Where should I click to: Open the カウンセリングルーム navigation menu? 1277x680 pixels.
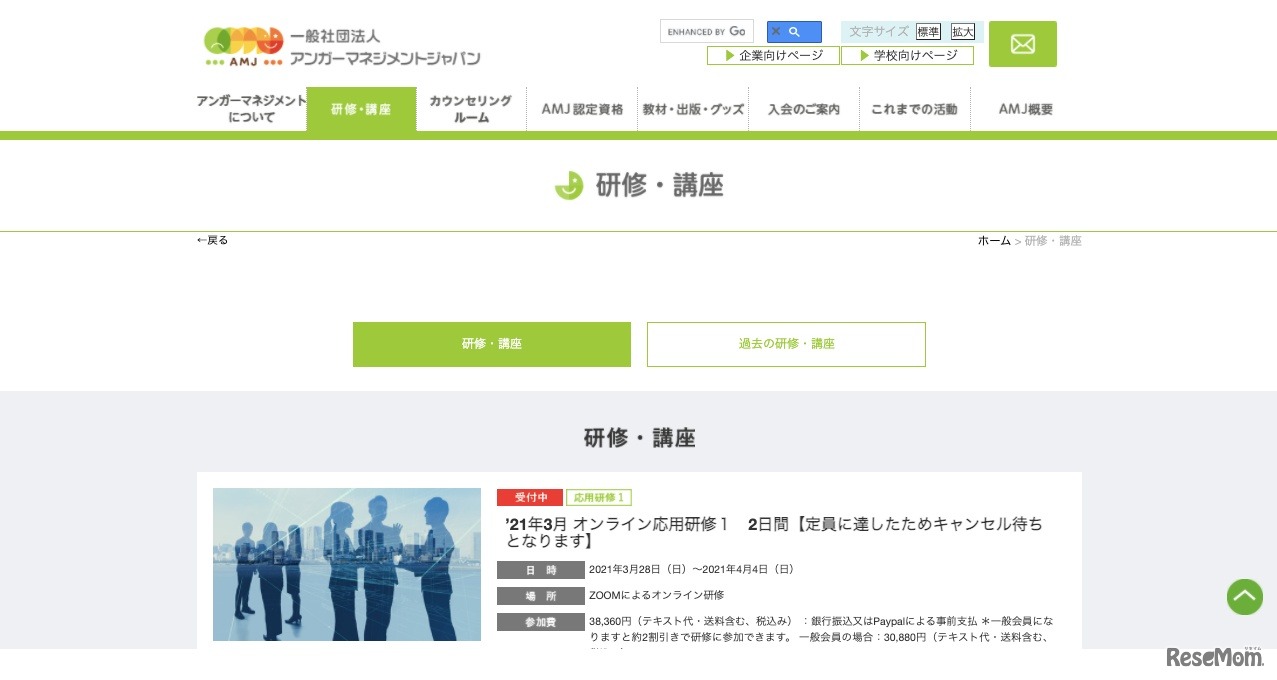coord(470,109)
